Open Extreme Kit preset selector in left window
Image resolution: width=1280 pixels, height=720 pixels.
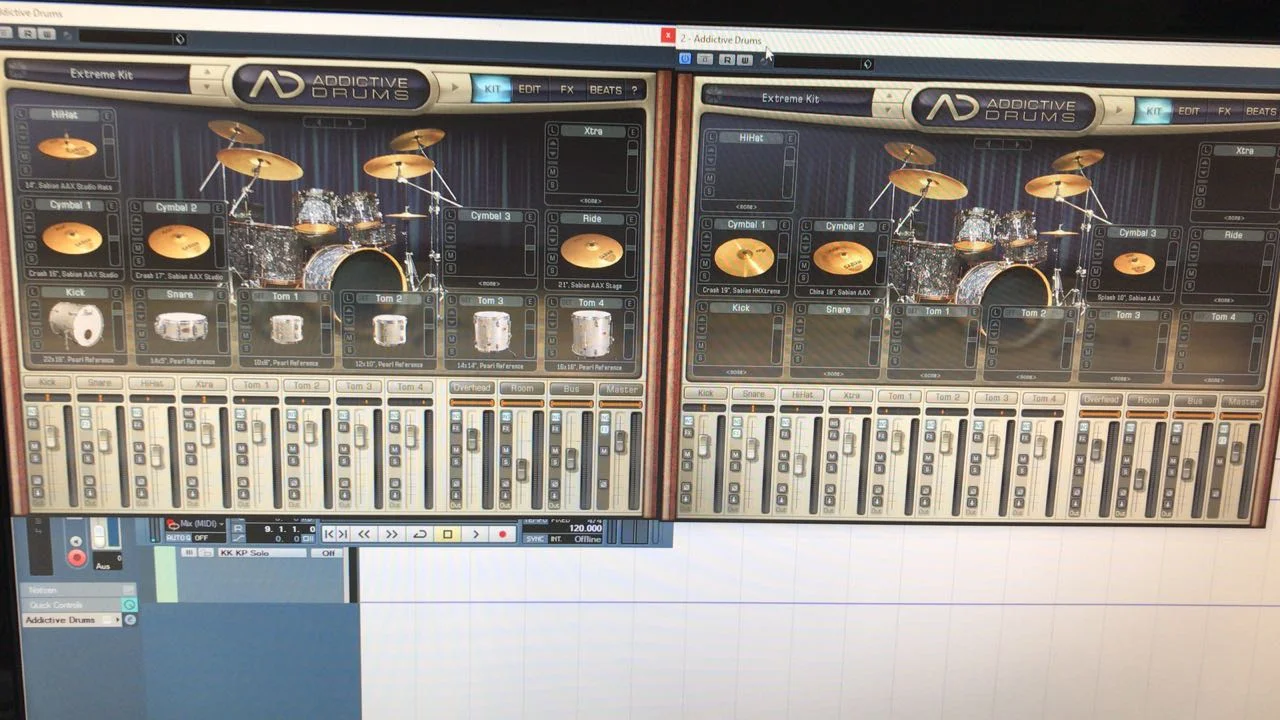(98, 75)
